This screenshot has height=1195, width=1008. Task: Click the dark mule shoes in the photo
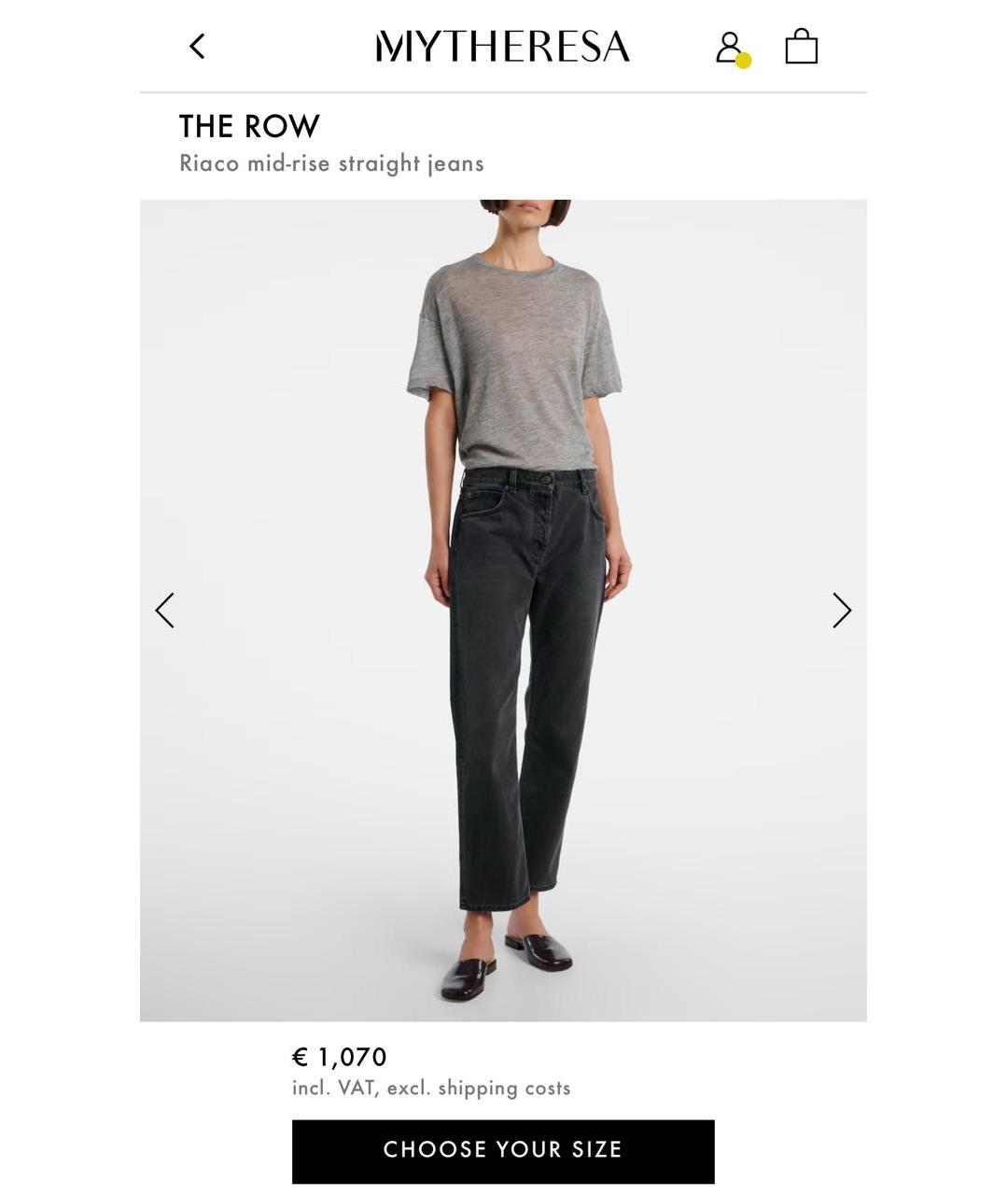coord(506,963)
